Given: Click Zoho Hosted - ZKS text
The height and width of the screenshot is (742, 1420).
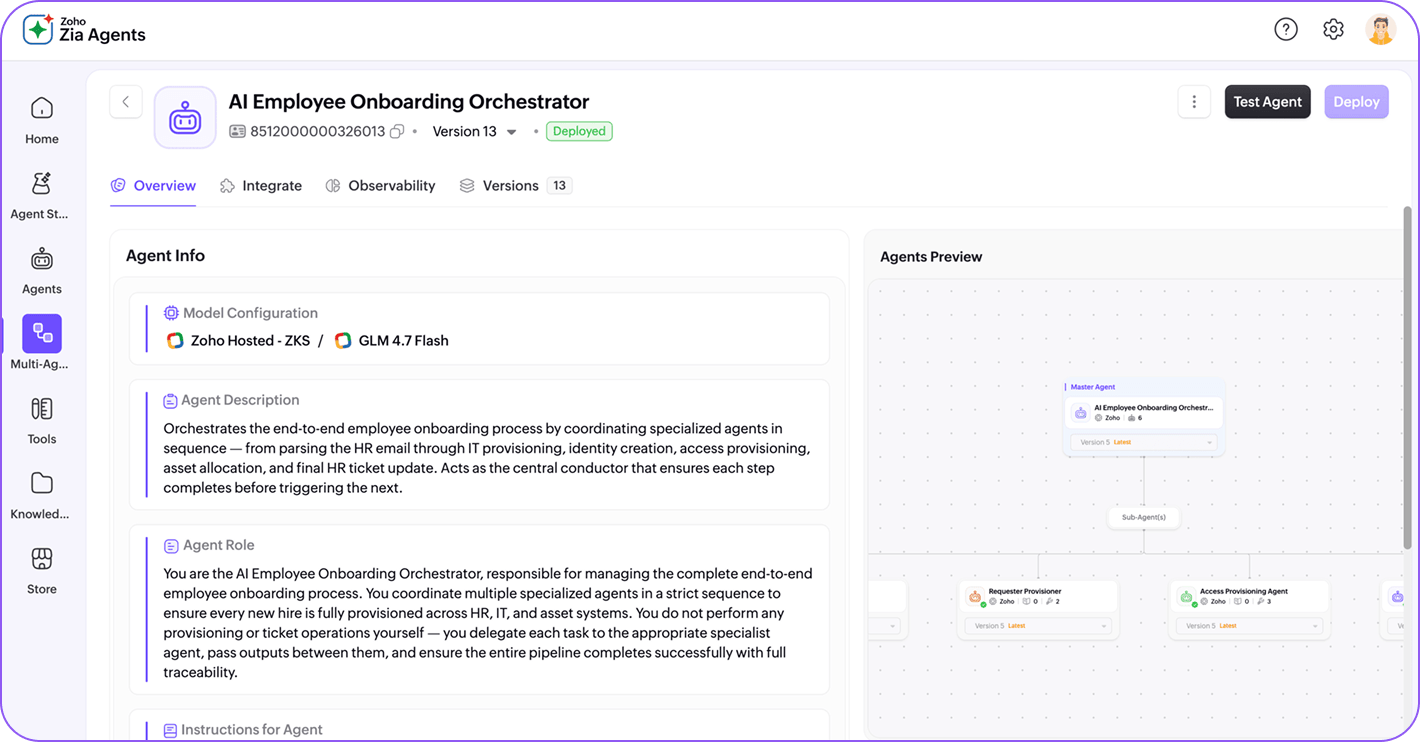Looking at the screenshot, I should pos(250,341).
